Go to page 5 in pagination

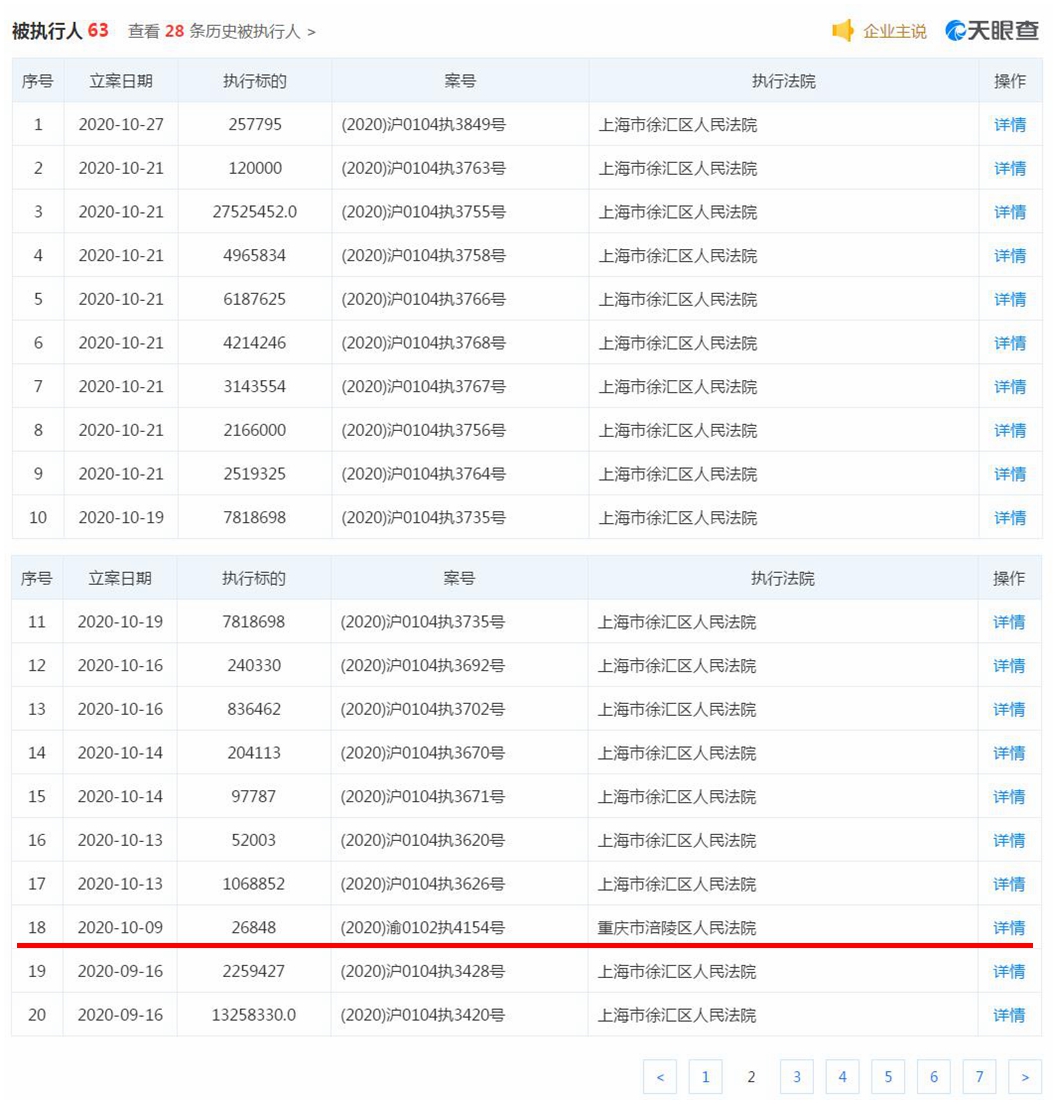click(888, 1077)
